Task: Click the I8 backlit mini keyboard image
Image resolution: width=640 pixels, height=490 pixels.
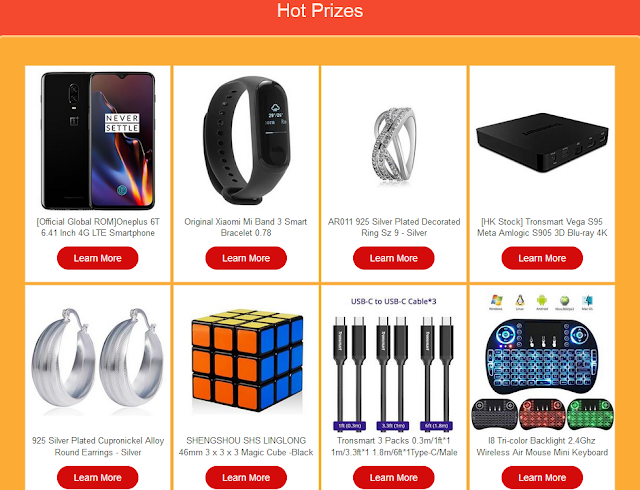Action: (542, 361)
